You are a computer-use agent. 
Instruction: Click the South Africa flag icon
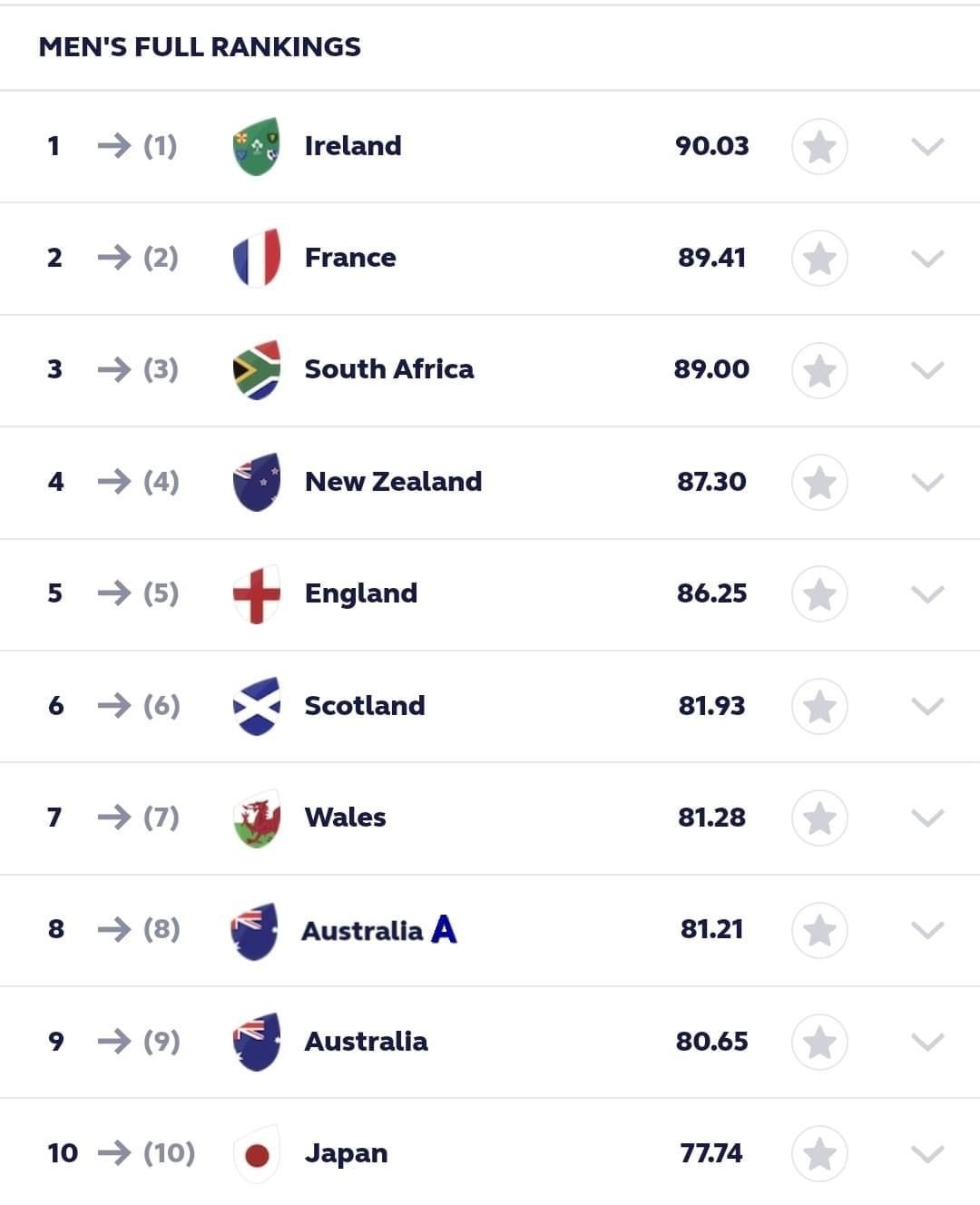(x=257, y=369)
